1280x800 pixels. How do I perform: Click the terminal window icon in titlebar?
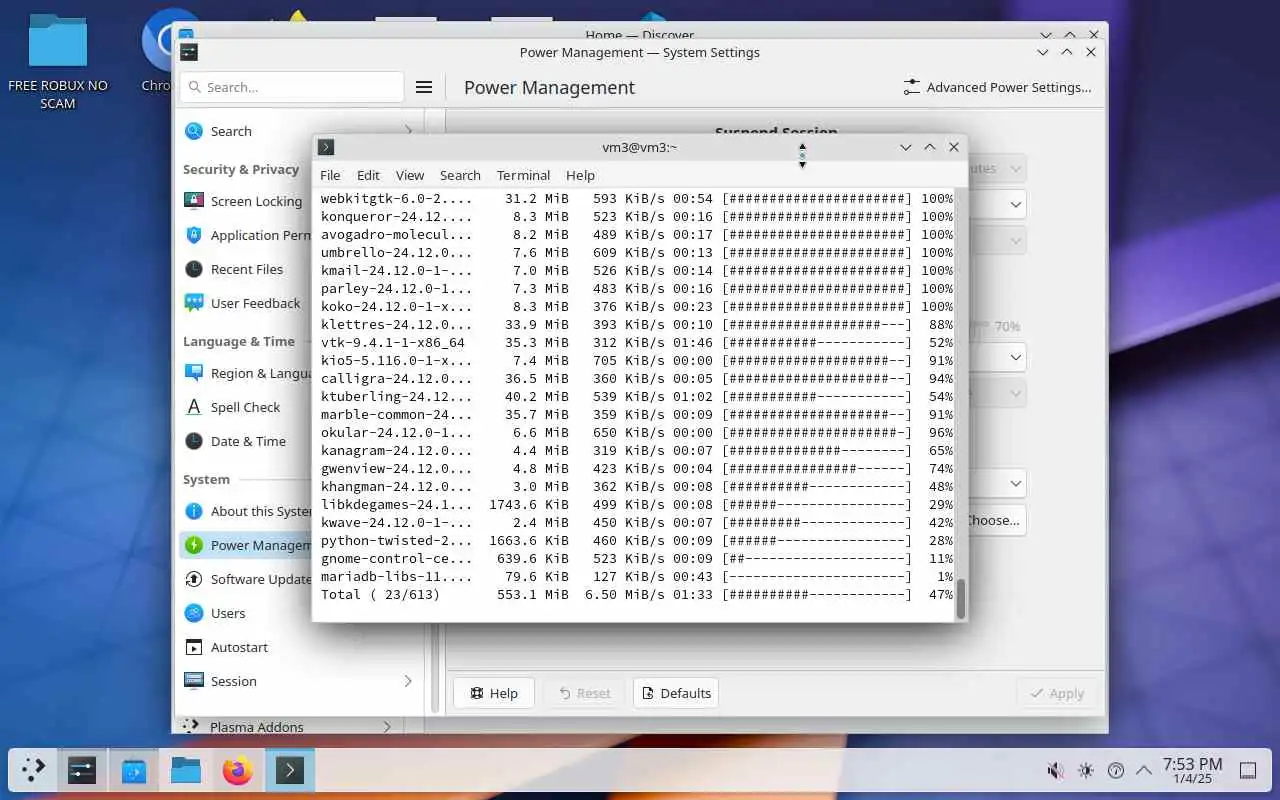326,147
